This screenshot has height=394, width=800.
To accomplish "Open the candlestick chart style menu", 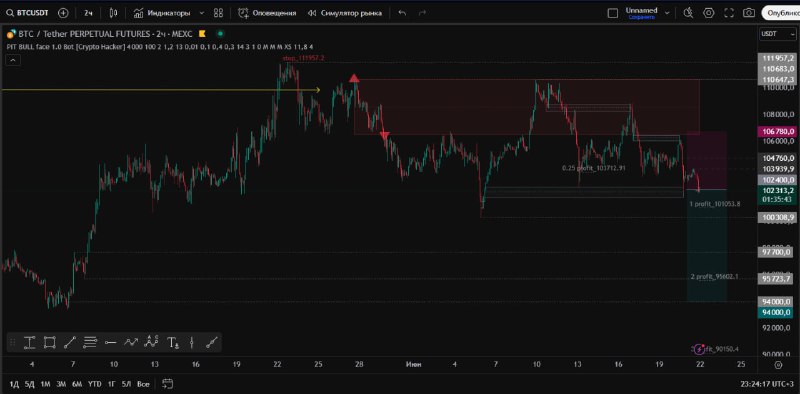I will (x=114, y=13).
